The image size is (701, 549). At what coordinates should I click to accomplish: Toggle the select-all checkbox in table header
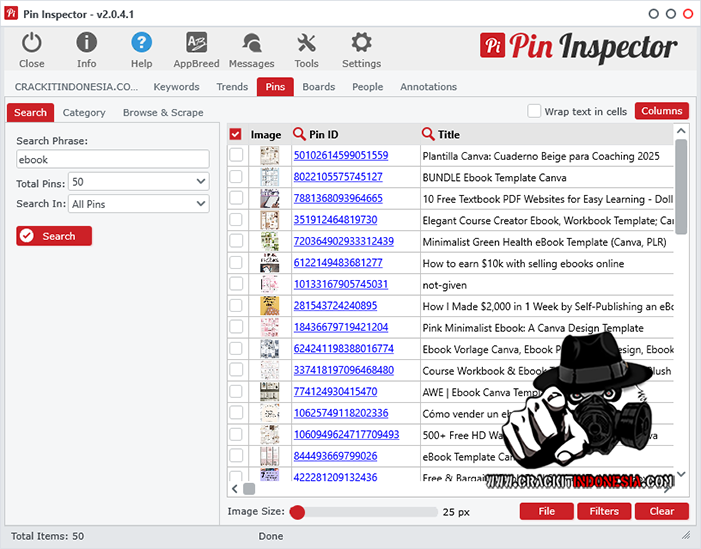coord(236,134)
